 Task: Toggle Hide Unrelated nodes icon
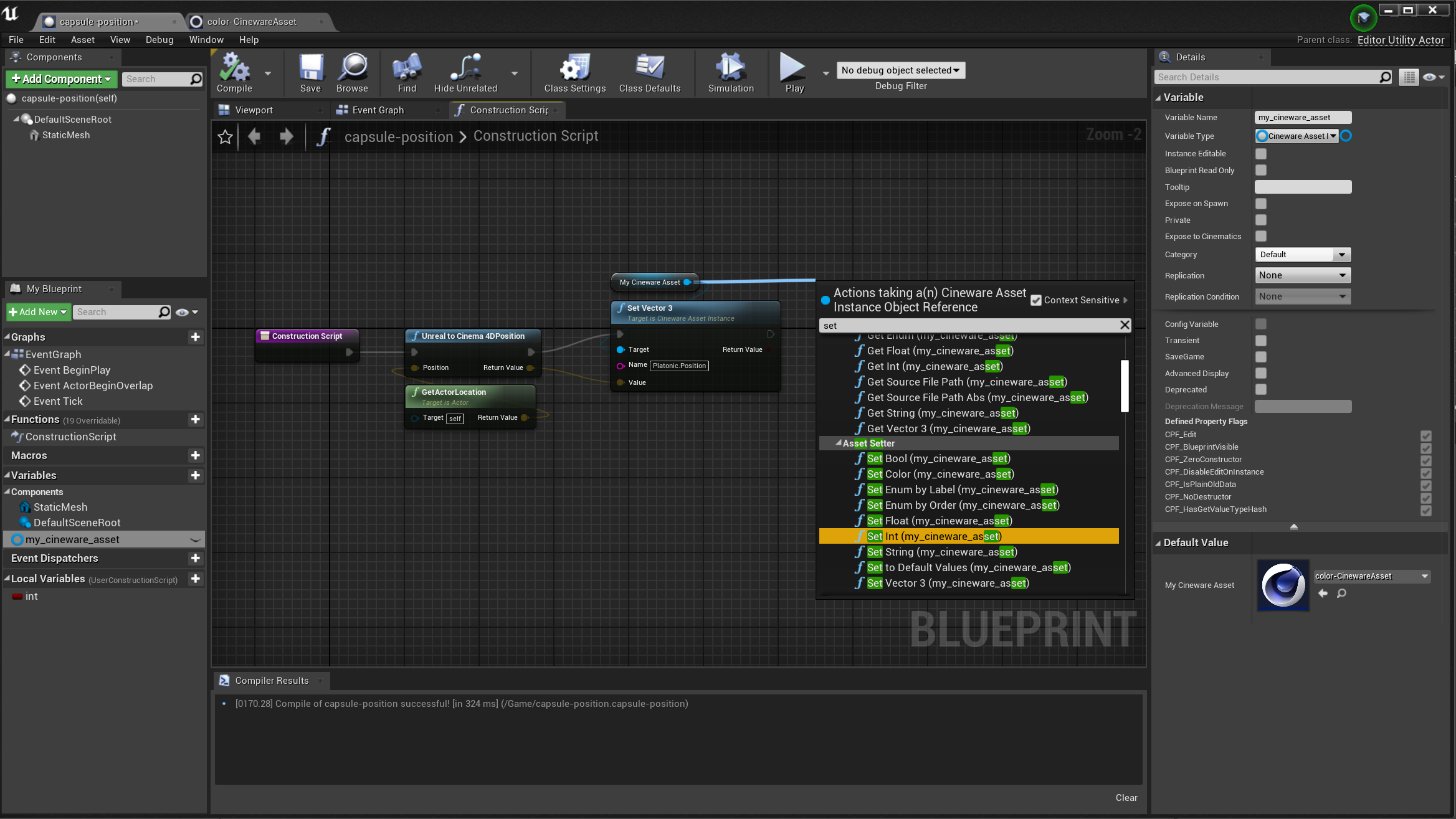pyautogui.click(x=465, y=73)
